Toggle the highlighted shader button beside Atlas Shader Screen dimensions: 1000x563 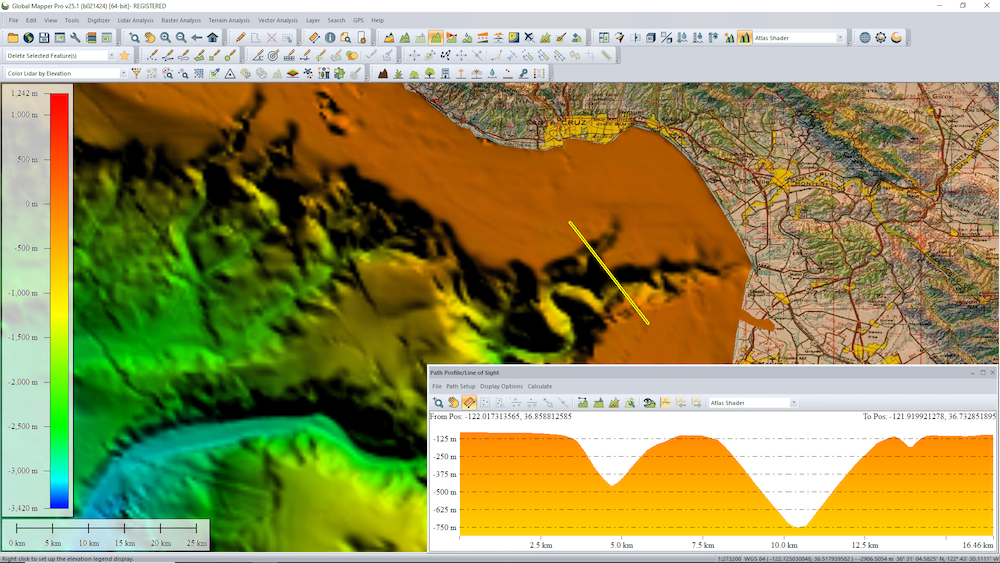click(x=744, y=38)
